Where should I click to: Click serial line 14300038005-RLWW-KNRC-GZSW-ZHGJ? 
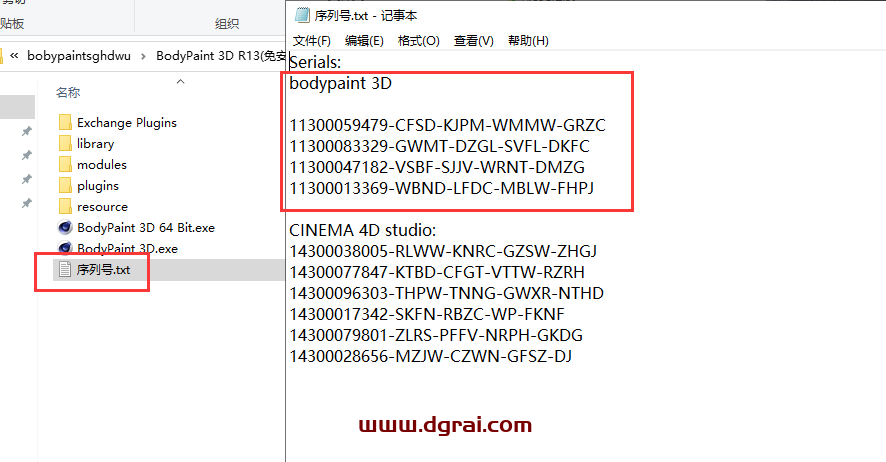click(443, 251)
